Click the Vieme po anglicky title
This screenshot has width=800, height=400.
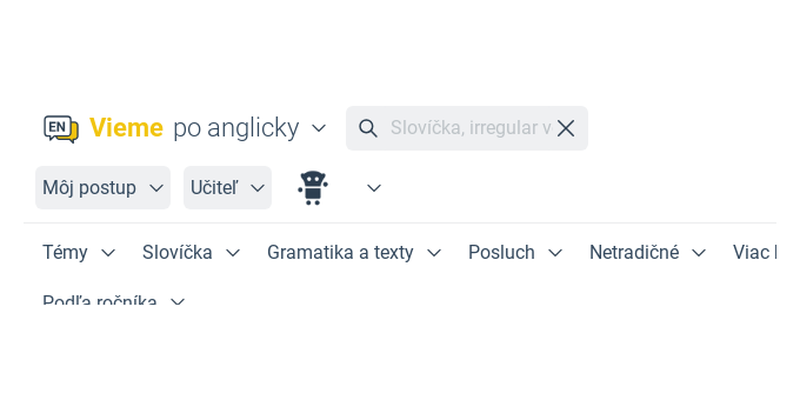coord(194,128)
